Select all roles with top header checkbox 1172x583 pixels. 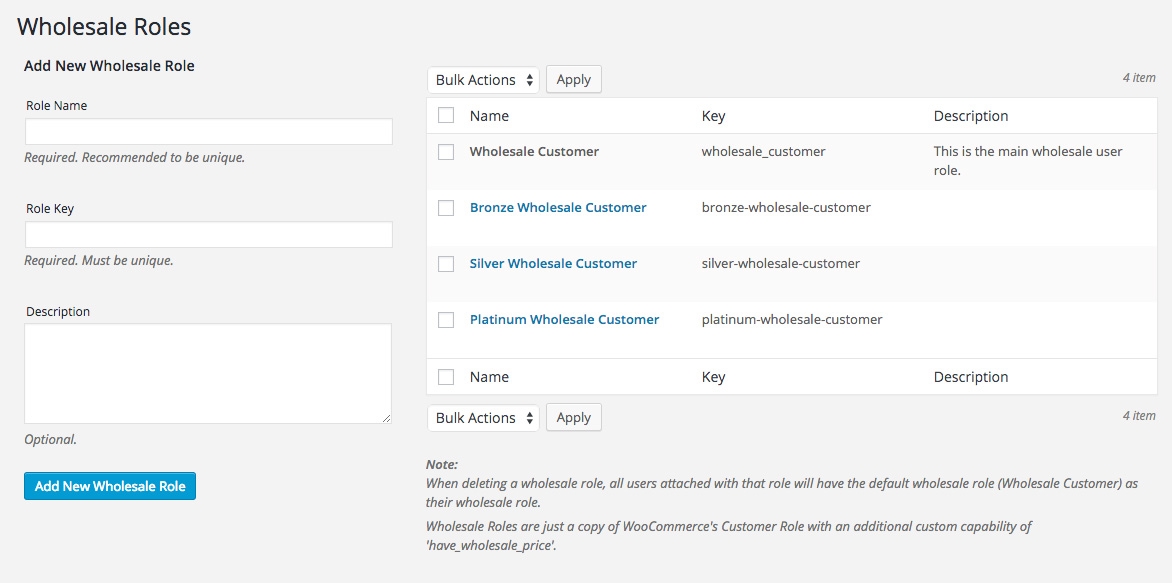pyautogui.click(x=446, y=115)
